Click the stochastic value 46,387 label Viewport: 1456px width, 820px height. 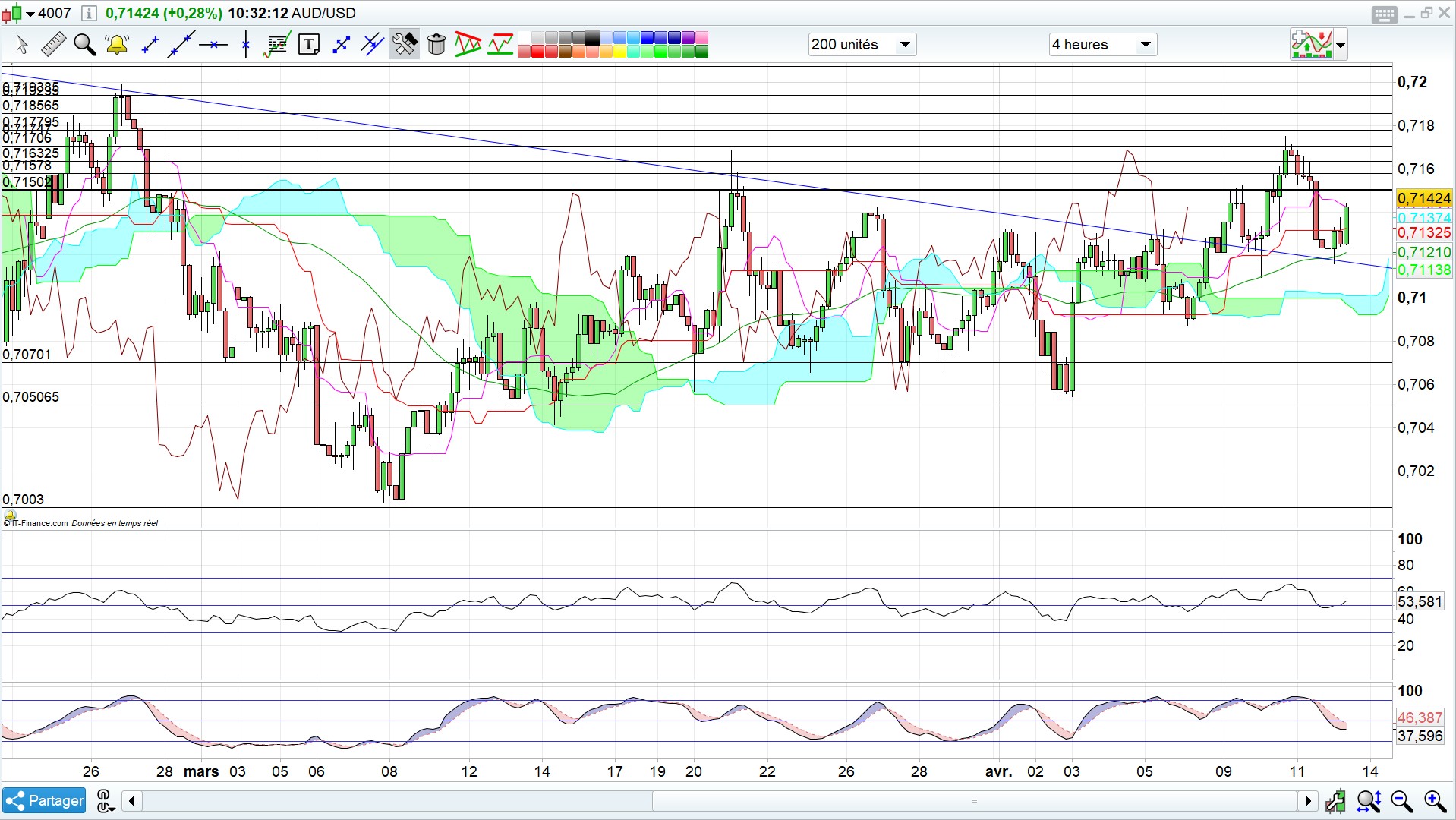pyautogui.click(x=1420, y=717)
